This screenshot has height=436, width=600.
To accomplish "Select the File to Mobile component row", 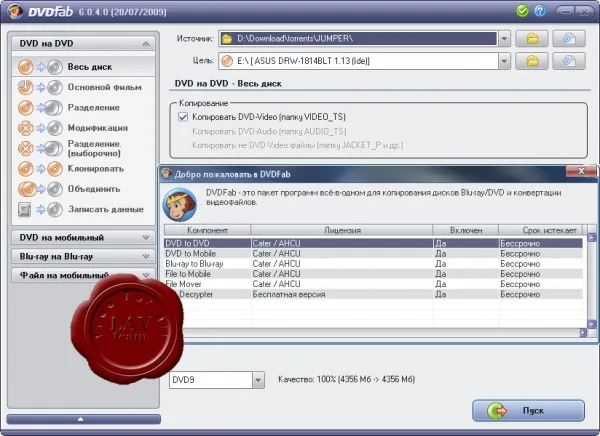I will (373, 274).
